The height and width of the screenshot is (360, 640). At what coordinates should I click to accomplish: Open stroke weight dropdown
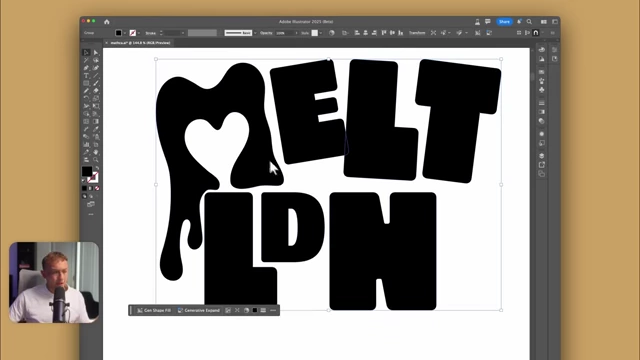pos(183,33)
